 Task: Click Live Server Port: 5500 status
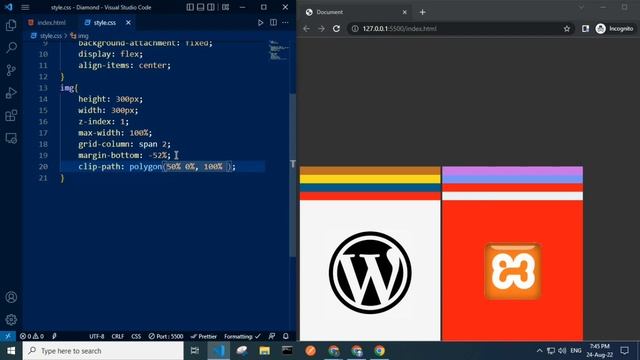click(x=166, y=336)
